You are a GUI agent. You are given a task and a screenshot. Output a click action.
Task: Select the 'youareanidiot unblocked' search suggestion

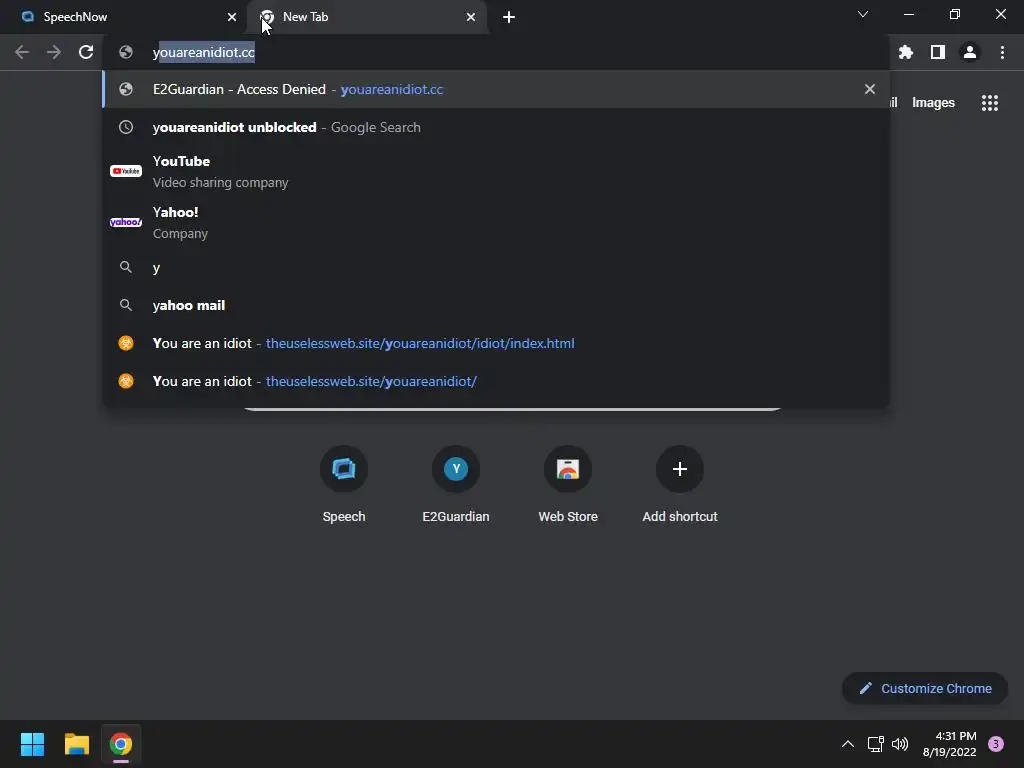[x=496, y=127]
